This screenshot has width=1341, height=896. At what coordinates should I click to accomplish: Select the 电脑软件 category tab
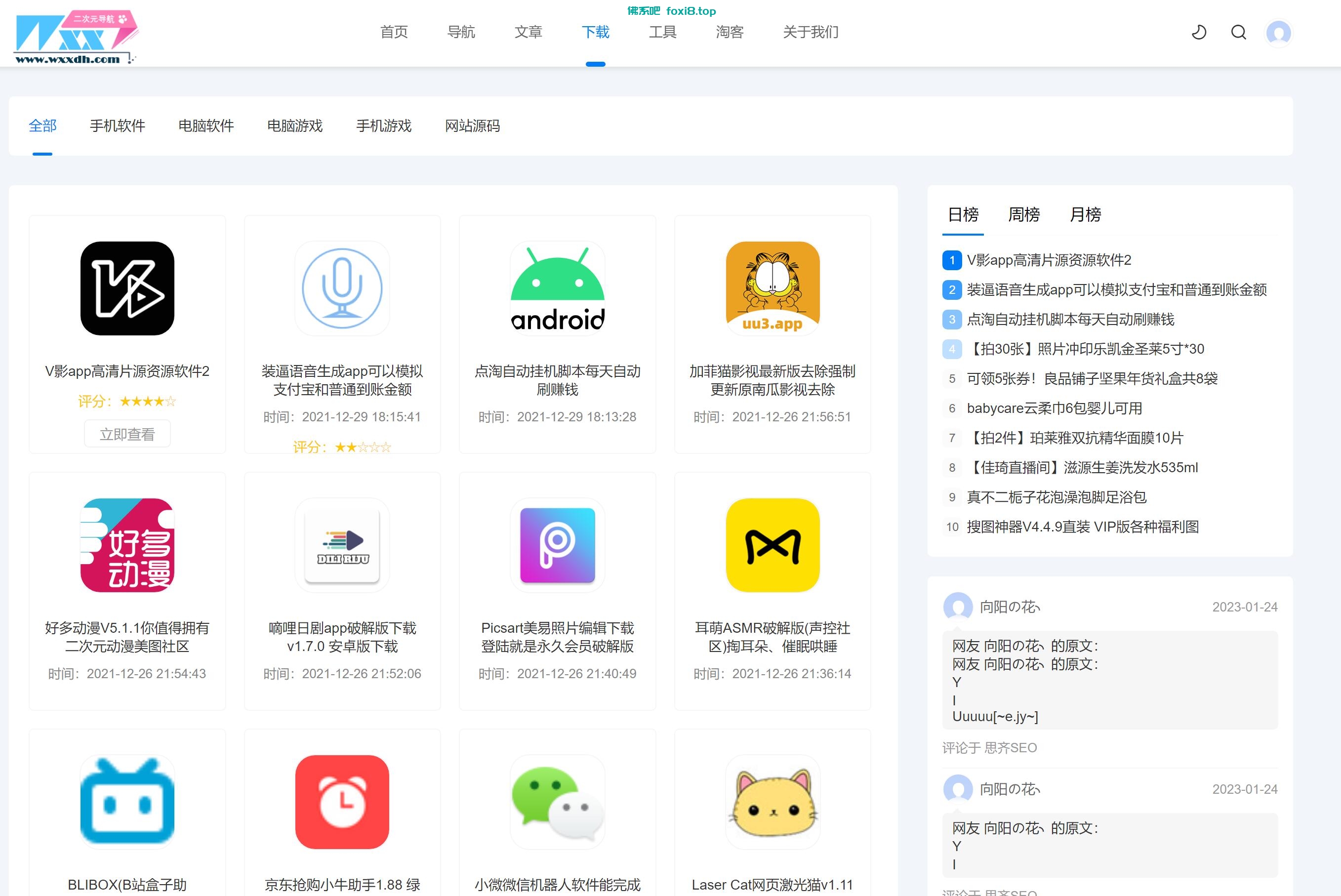pos(206,126)
